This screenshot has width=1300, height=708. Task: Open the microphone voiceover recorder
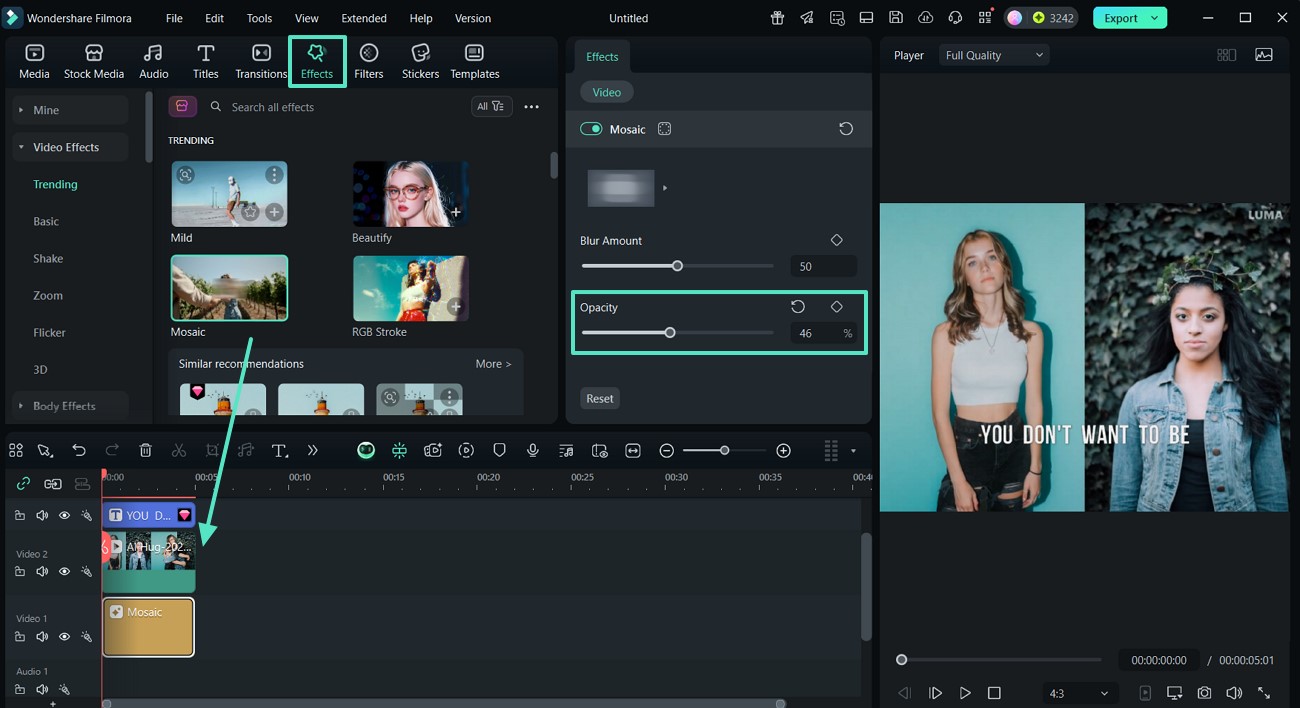533,451
